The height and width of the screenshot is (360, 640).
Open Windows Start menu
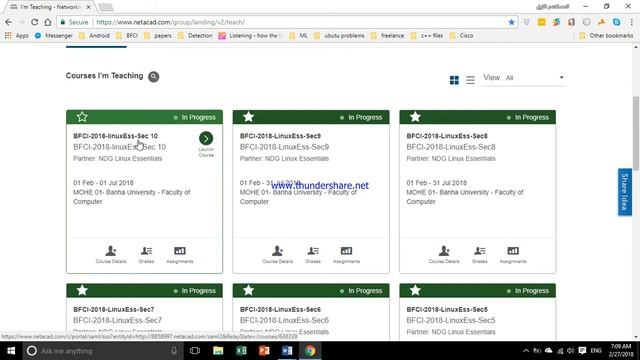[11, 351]
